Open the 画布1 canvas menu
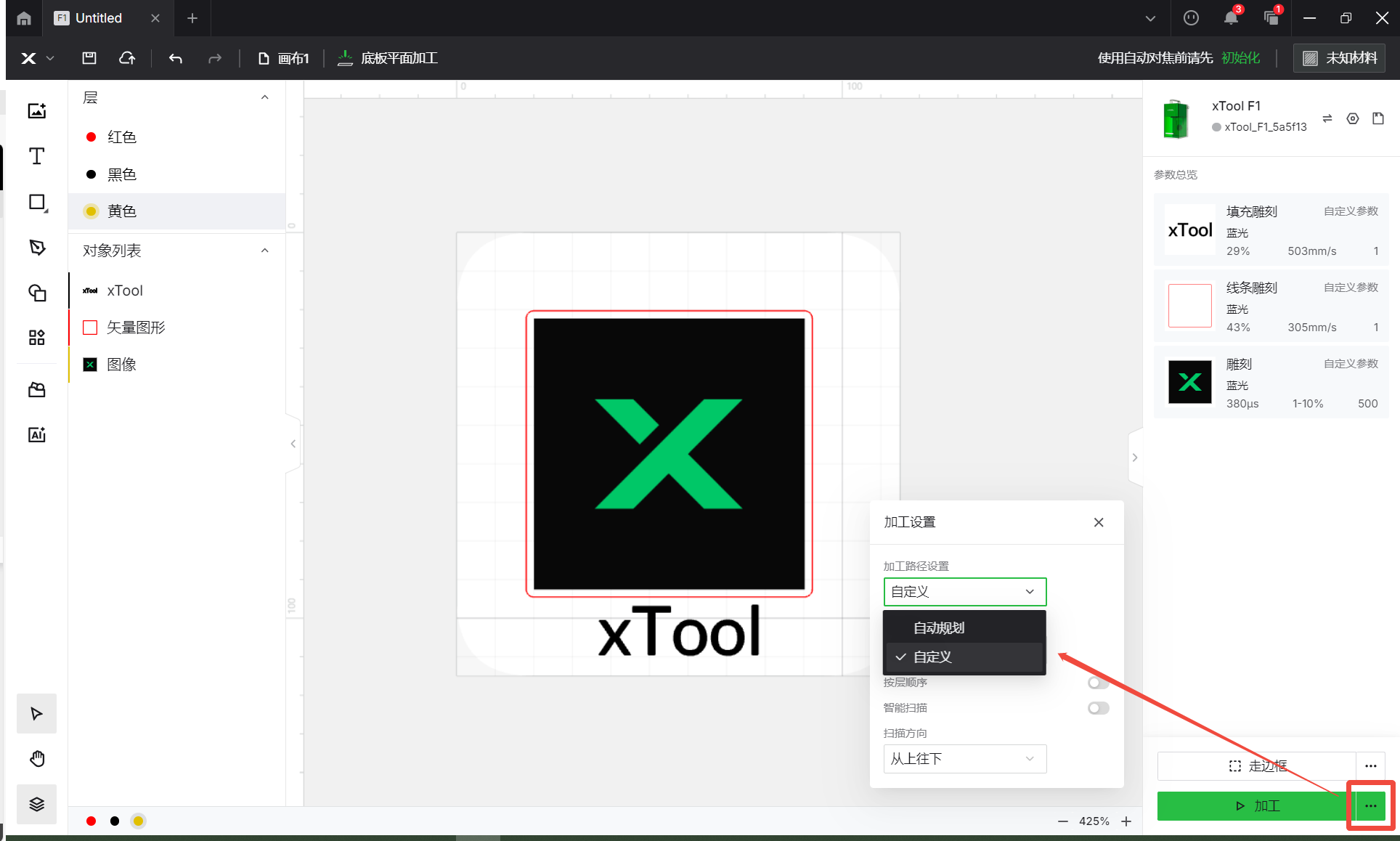 (283, 58)
